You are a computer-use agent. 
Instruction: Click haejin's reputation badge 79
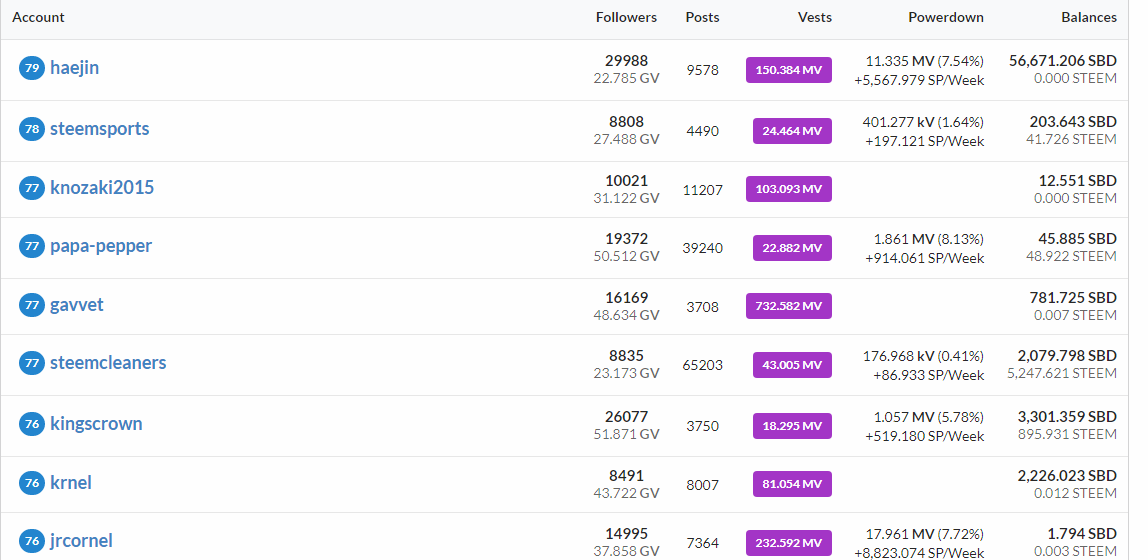(x=31, y=69)
